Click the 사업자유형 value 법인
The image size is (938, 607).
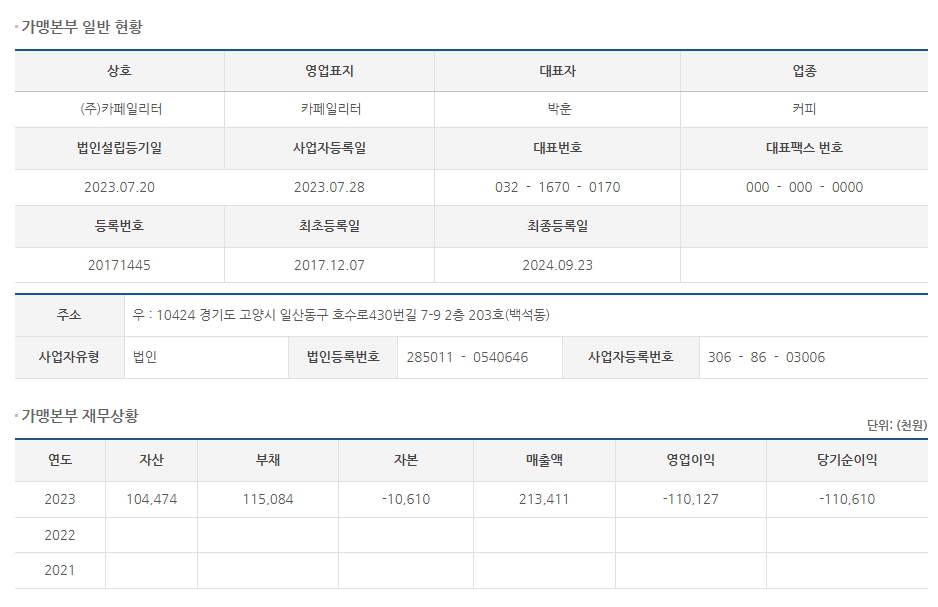(145, 357)
